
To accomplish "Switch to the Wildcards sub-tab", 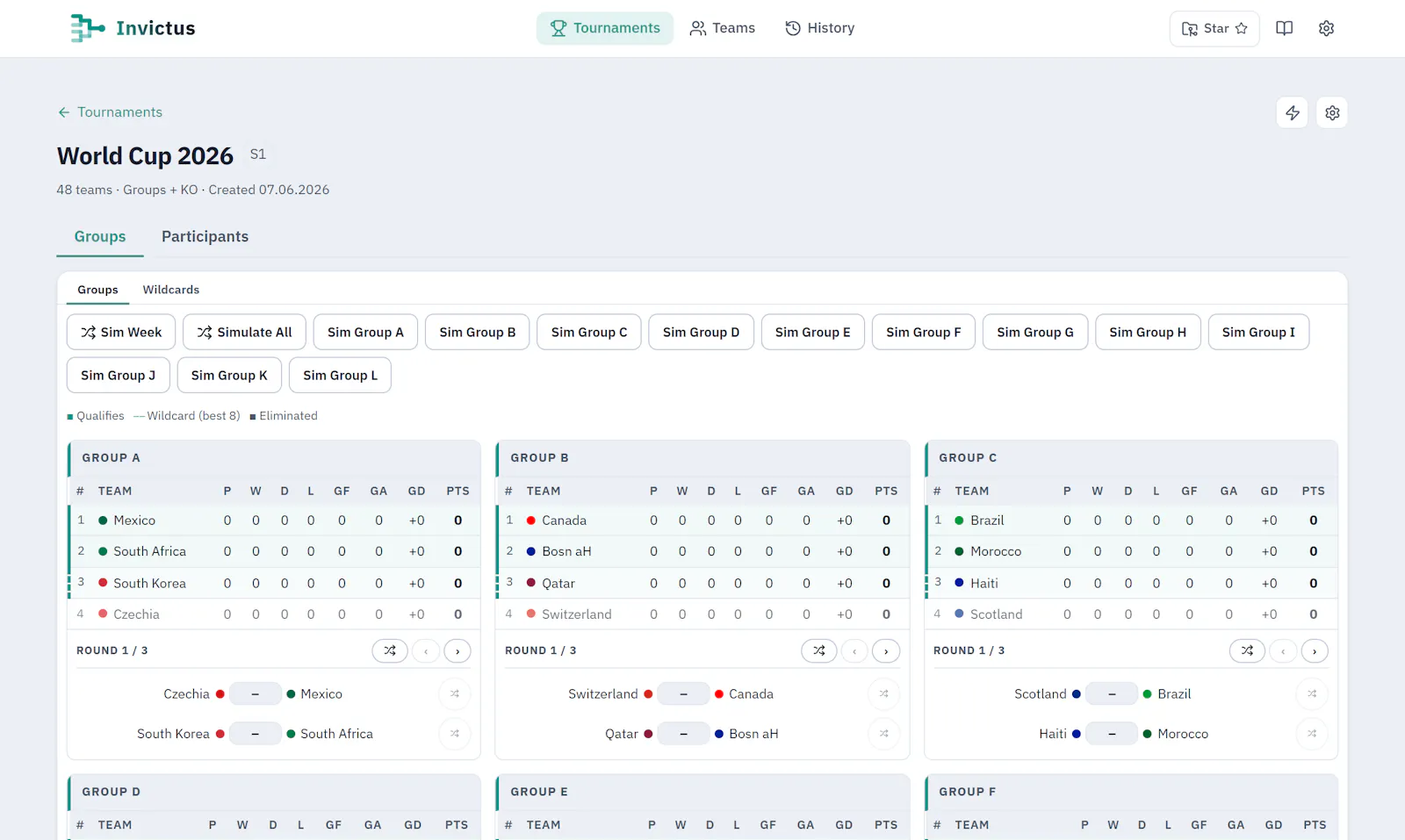I will [171, 290].
